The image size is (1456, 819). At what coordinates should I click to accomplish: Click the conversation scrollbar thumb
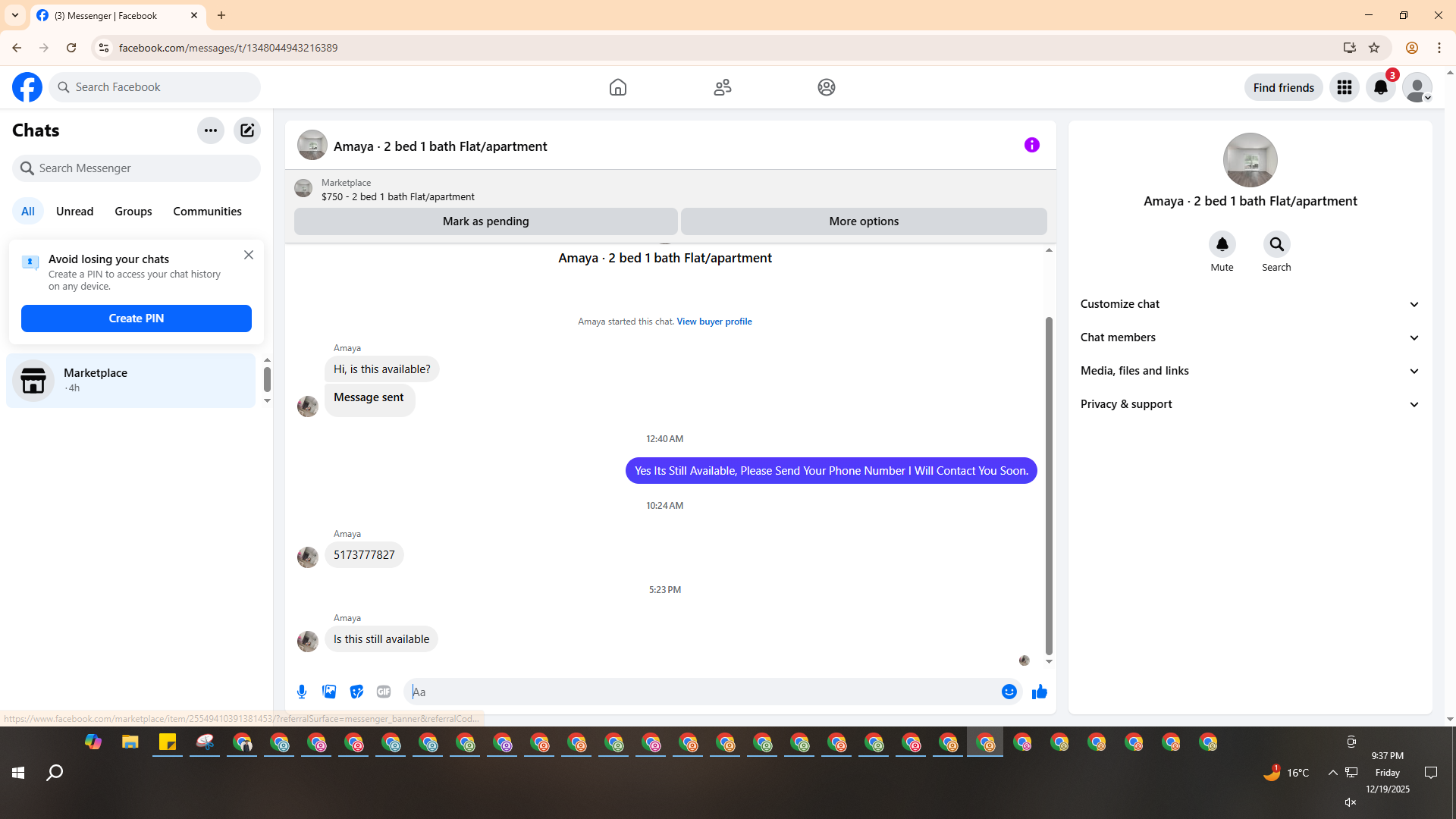coord(1049,485)
